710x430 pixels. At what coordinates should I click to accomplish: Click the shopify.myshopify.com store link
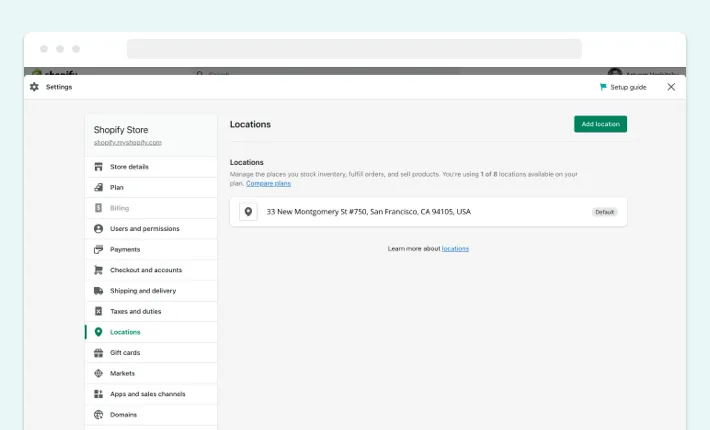click(128, 143)
